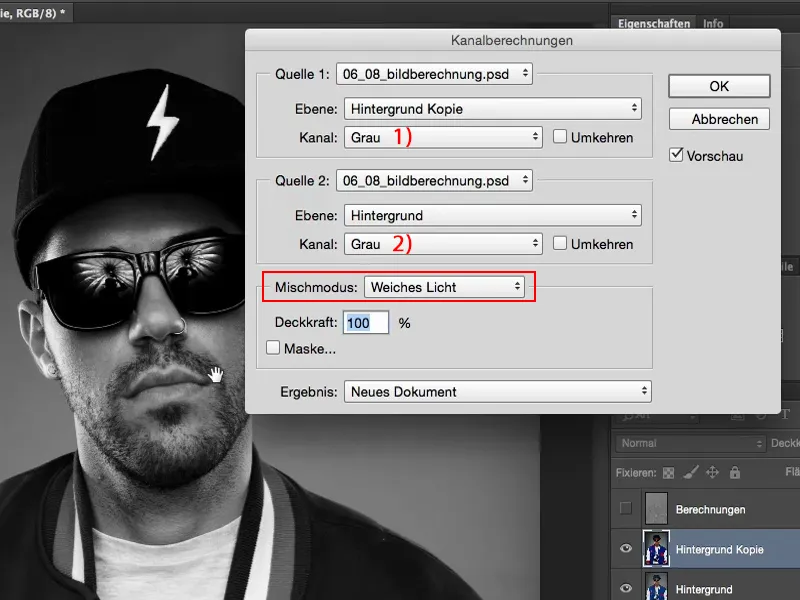Screen dimensions: 800x600
Task: Open Quelle 2 Kanal dropdown
Action: pyautogui.click(x=443, y=244)
